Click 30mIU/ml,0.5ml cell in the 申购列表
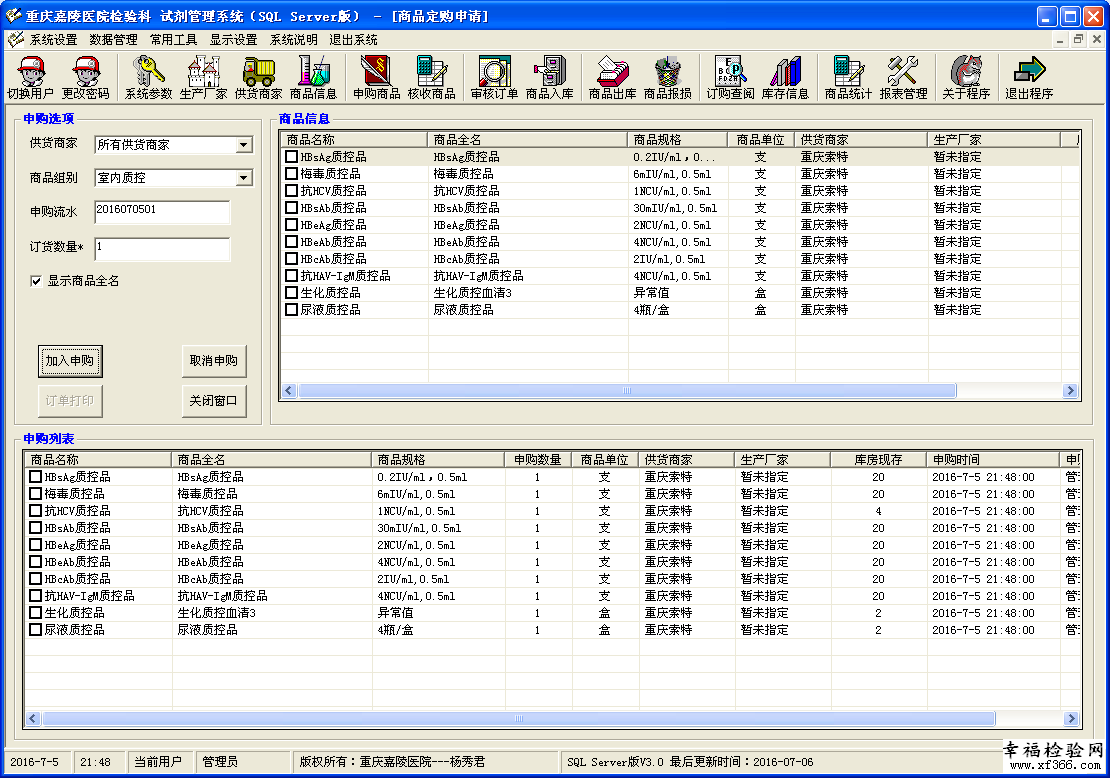 point(419,528)
